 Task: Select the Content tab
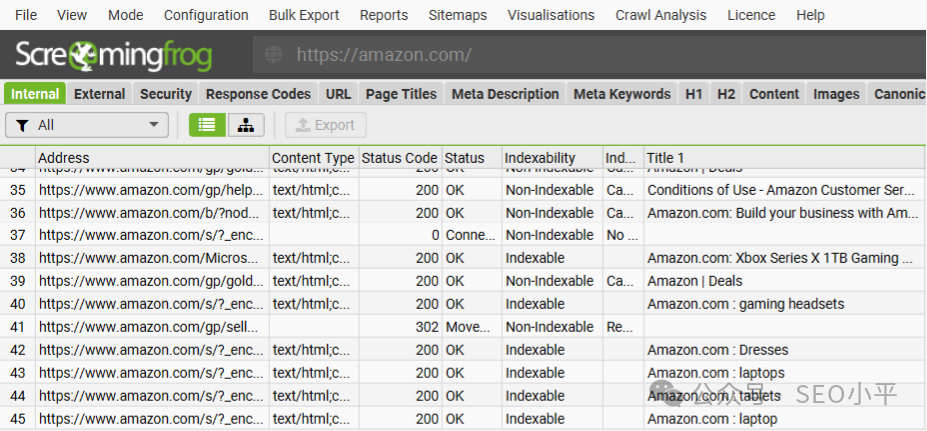coord(774,94)
